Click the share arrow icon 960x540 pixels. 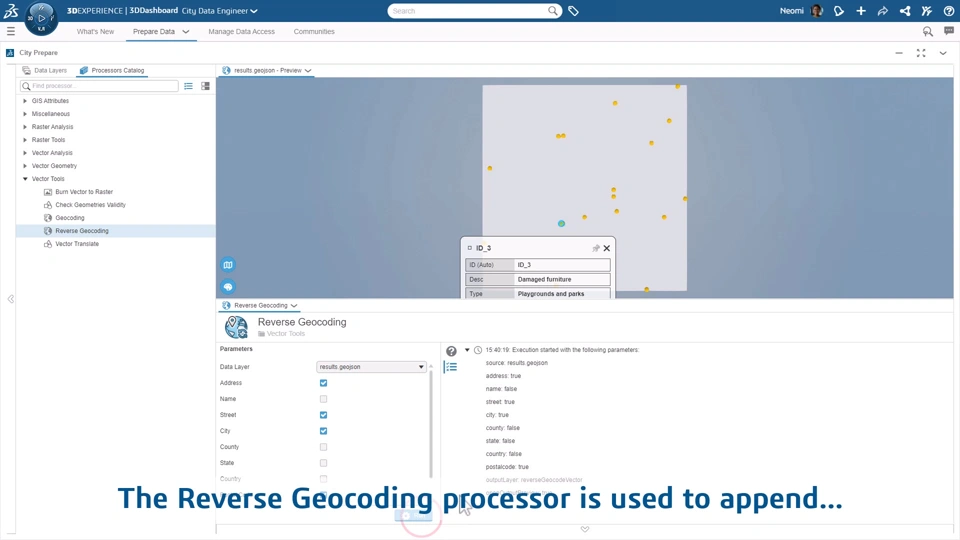(x=883, y=10)
